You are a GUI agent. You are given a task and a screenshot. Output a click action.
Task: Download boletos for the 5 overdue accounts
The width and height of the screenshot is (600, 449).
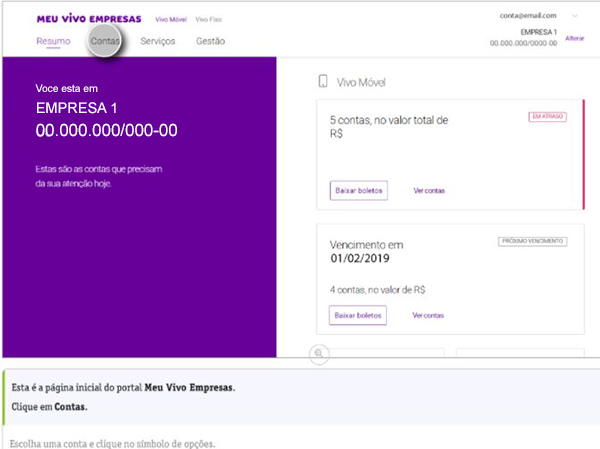tap(359, 190)
